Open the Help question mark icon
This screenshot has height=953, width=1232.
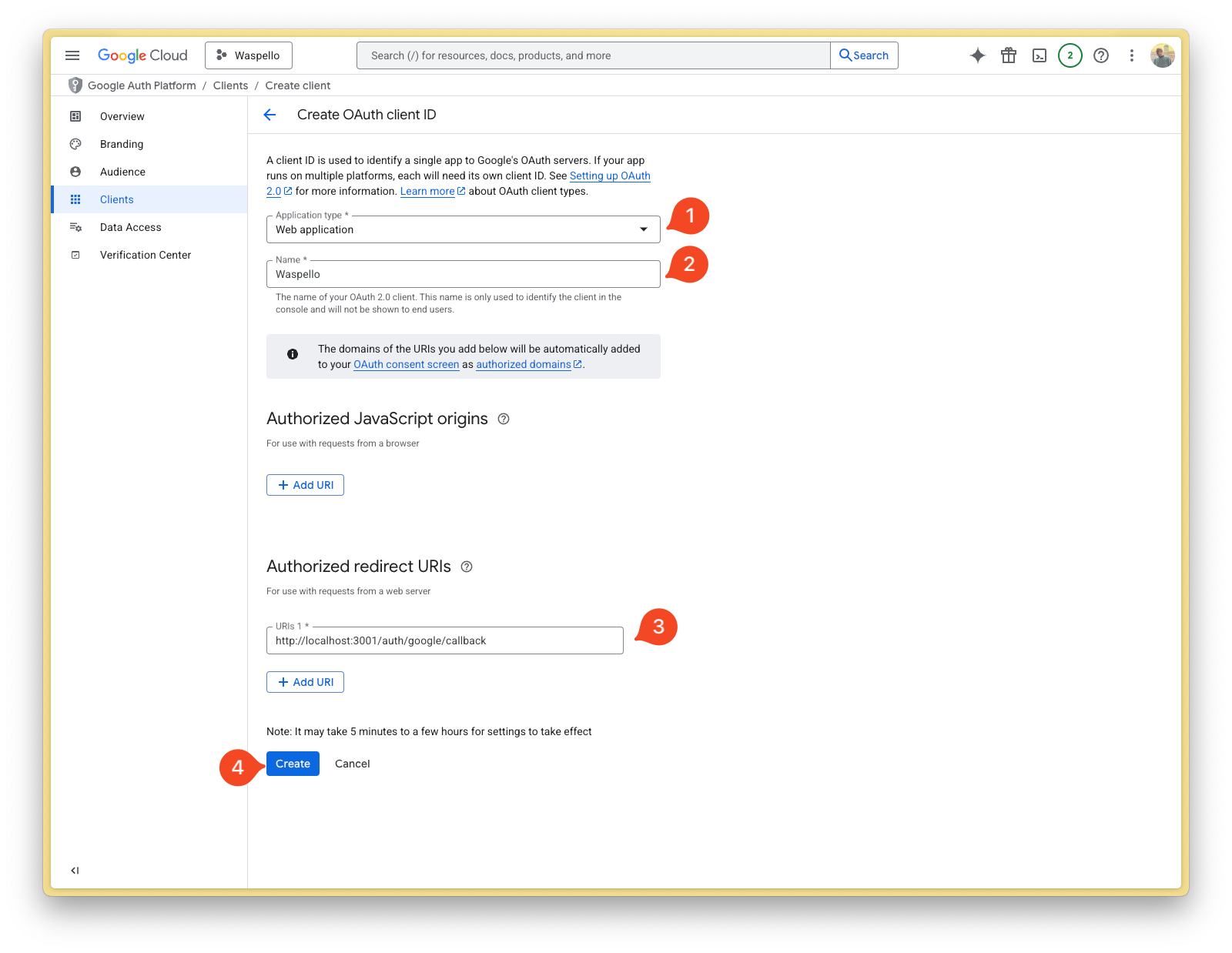click(1100, 55)
